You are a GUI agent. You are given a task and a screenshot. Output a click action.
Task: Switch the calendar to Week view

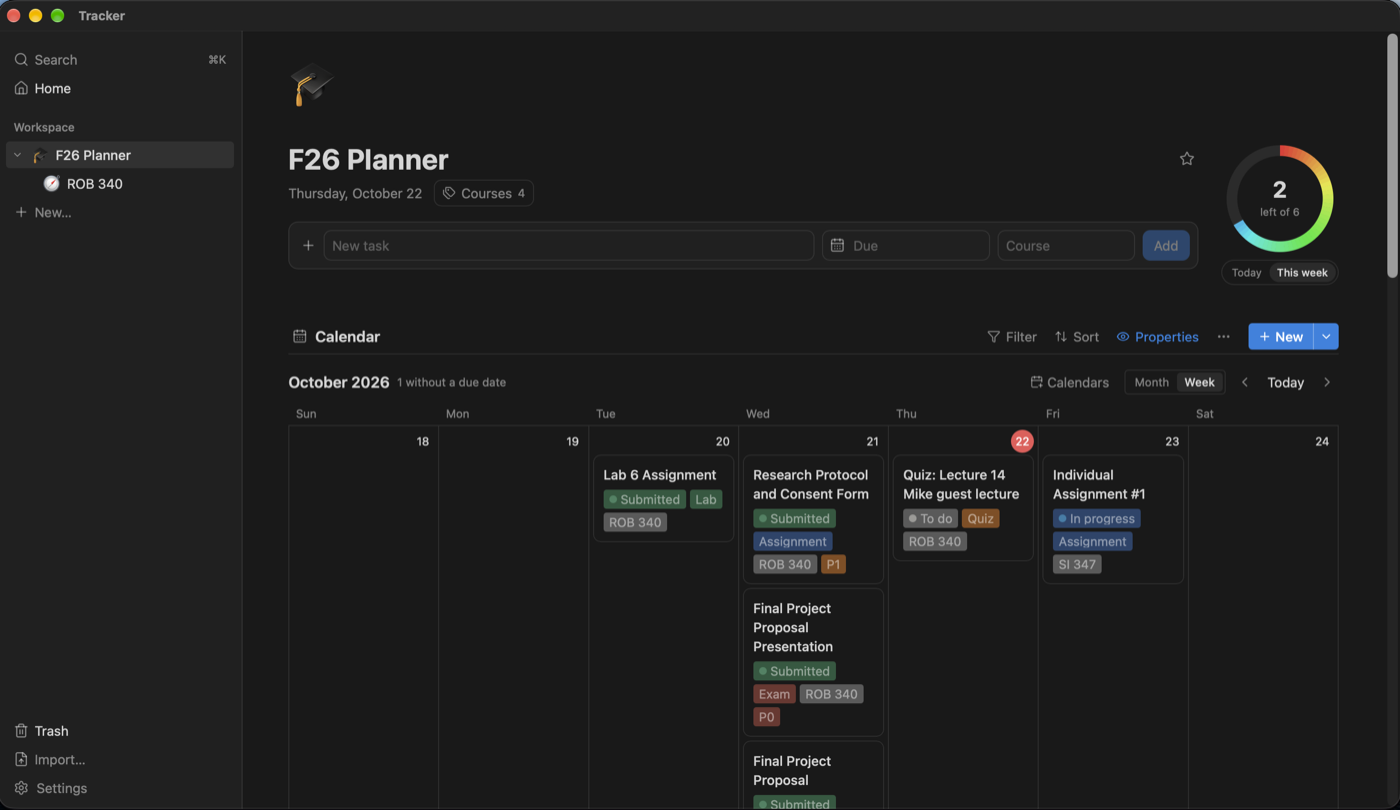(1199, 383)
